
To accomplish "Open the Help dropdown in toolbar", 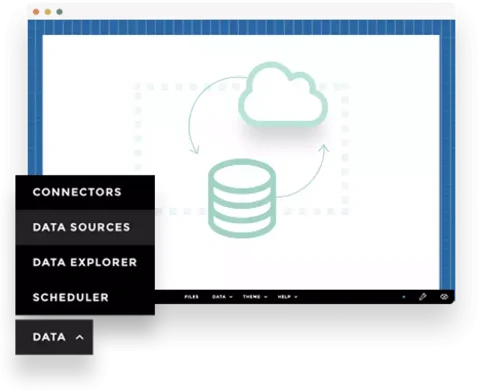I will [x=287, y=297].
